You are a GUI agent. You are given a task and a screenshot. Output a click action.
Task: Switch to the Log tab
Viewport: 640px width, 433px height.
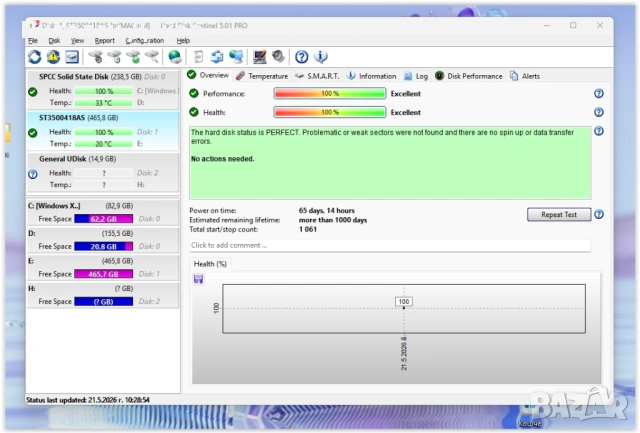pyautogui.click(x=416, y=76)
